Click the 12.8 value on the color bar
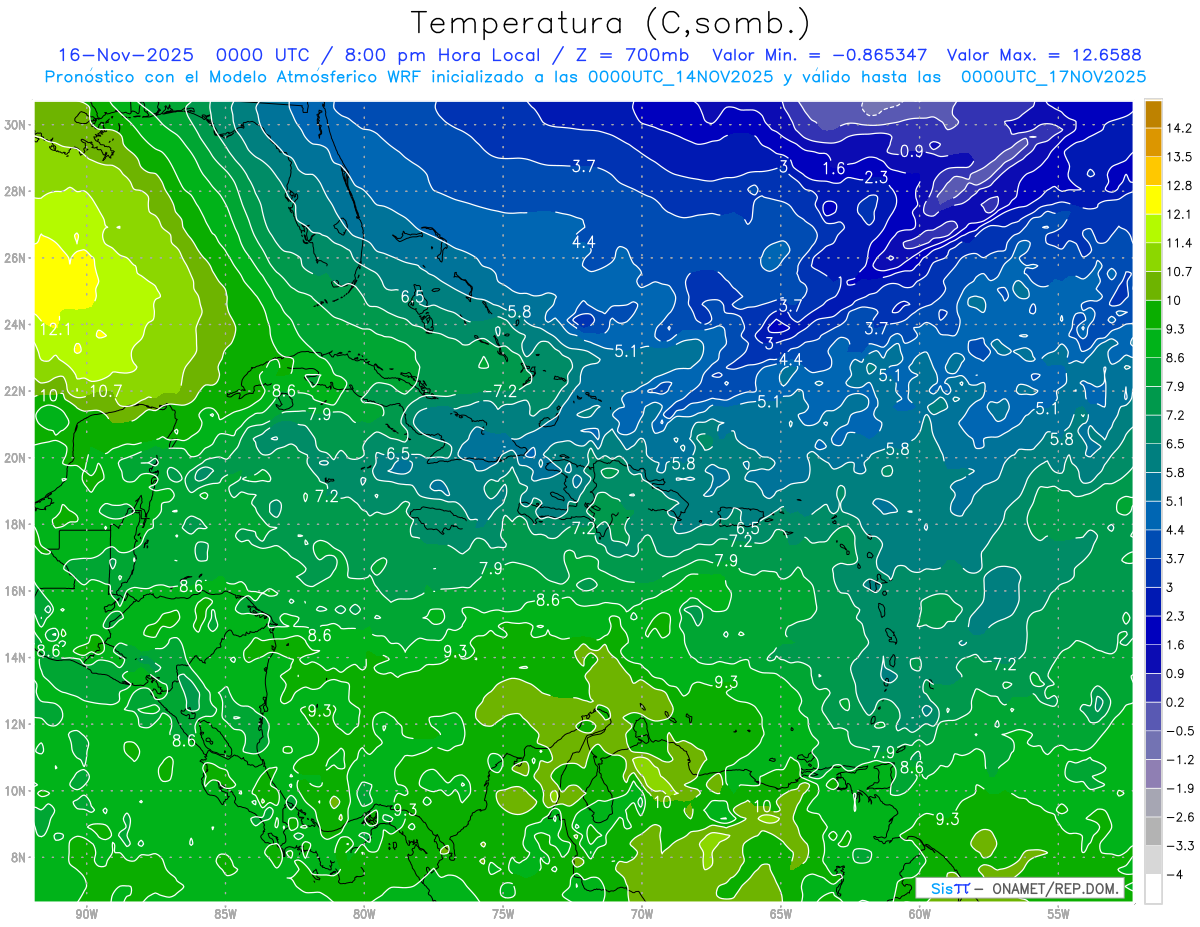The image size is (1200, 927). click(x=1179, y=186)
